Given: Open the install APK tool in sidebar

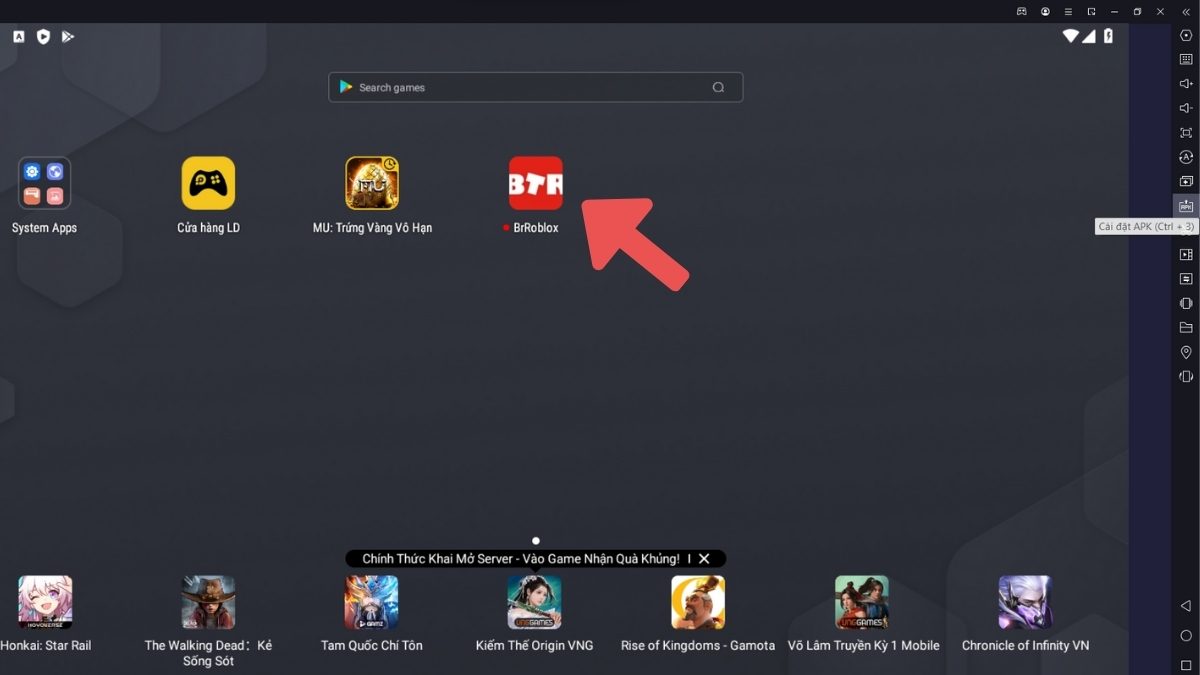Looking at the screenshot, I should pos(1185,206).
